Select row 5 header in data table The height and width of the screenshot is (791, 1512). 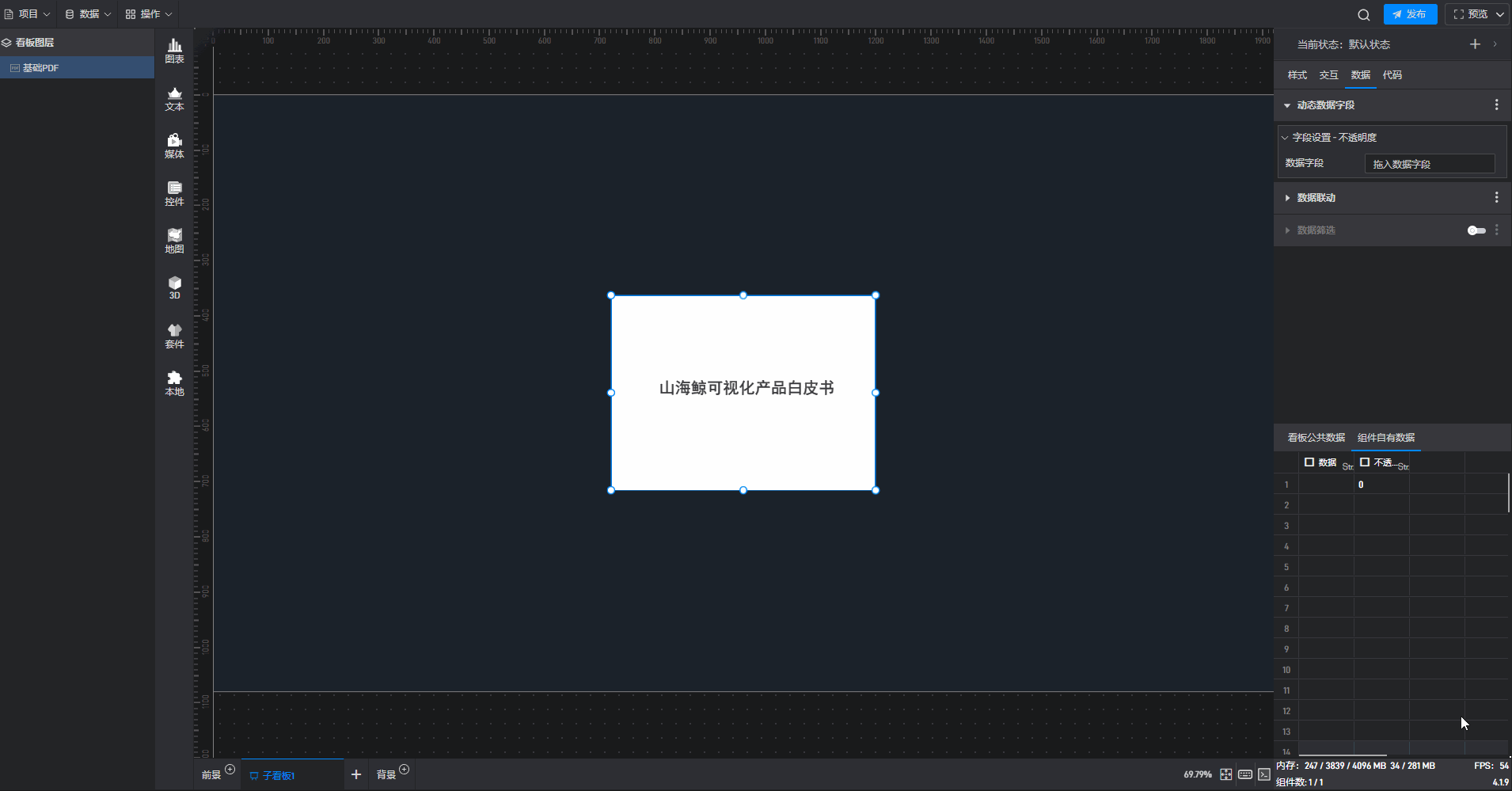(x=1286, y=567)
